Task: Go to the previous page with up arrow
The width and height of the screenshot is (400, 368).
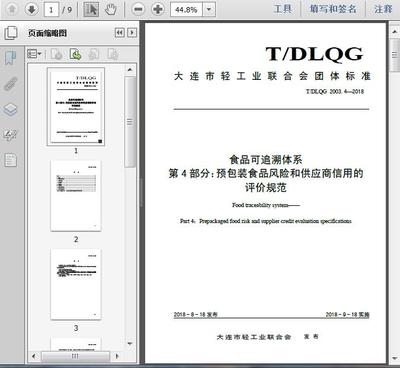Action: point(12,9)
